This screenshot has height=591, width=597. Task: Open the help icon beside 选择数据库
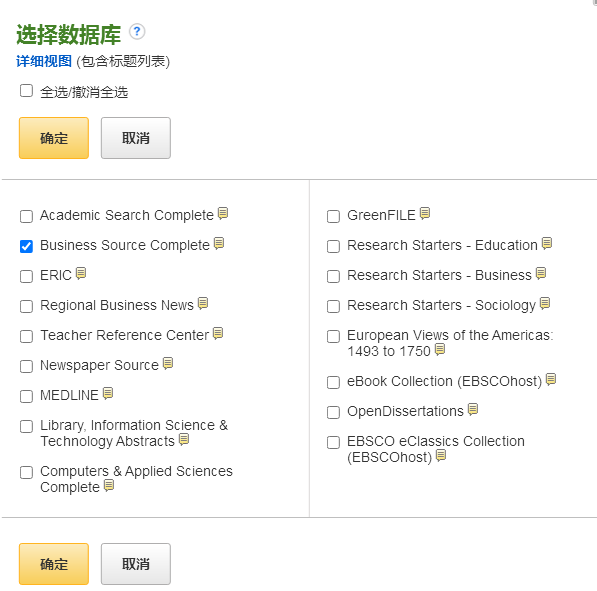137,31
